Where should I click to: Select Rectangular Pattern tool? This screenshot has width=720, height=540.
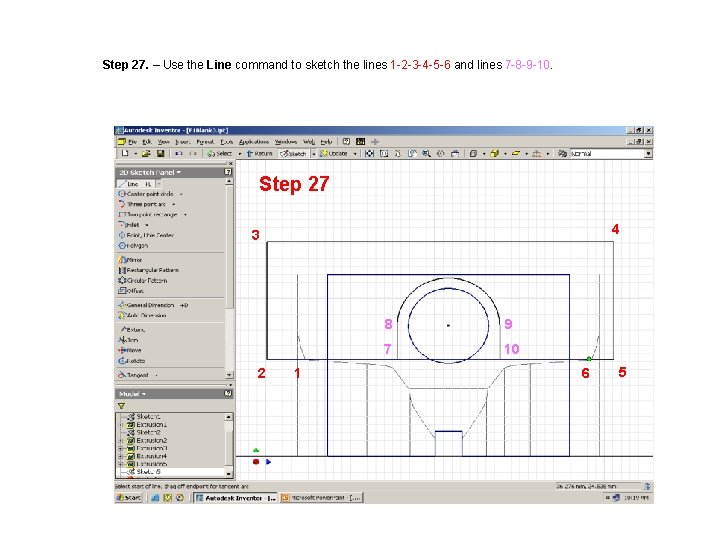[148, 270]
